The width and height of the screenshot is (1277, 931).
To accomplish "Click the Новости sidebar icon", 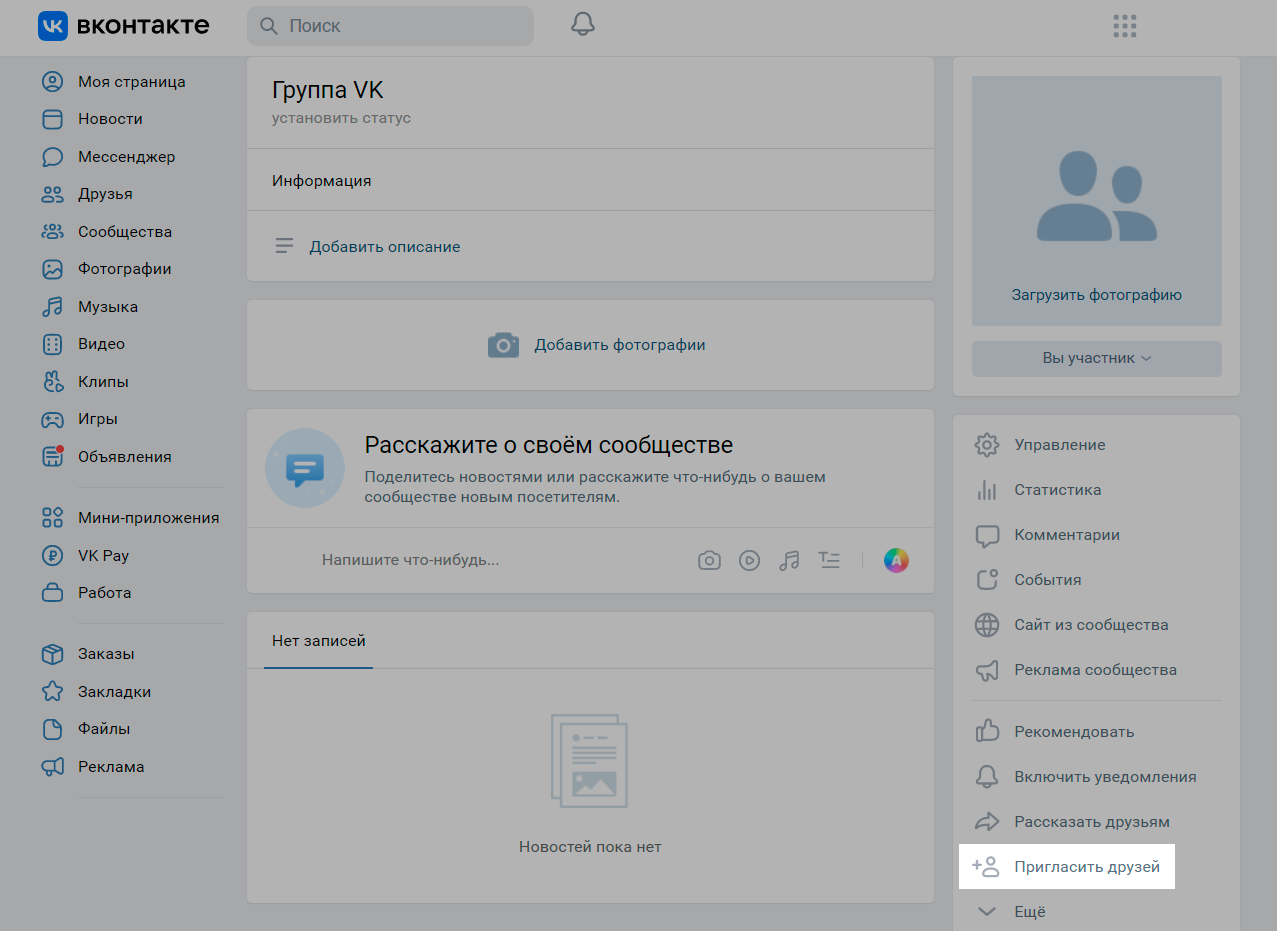I will [52, 119].
